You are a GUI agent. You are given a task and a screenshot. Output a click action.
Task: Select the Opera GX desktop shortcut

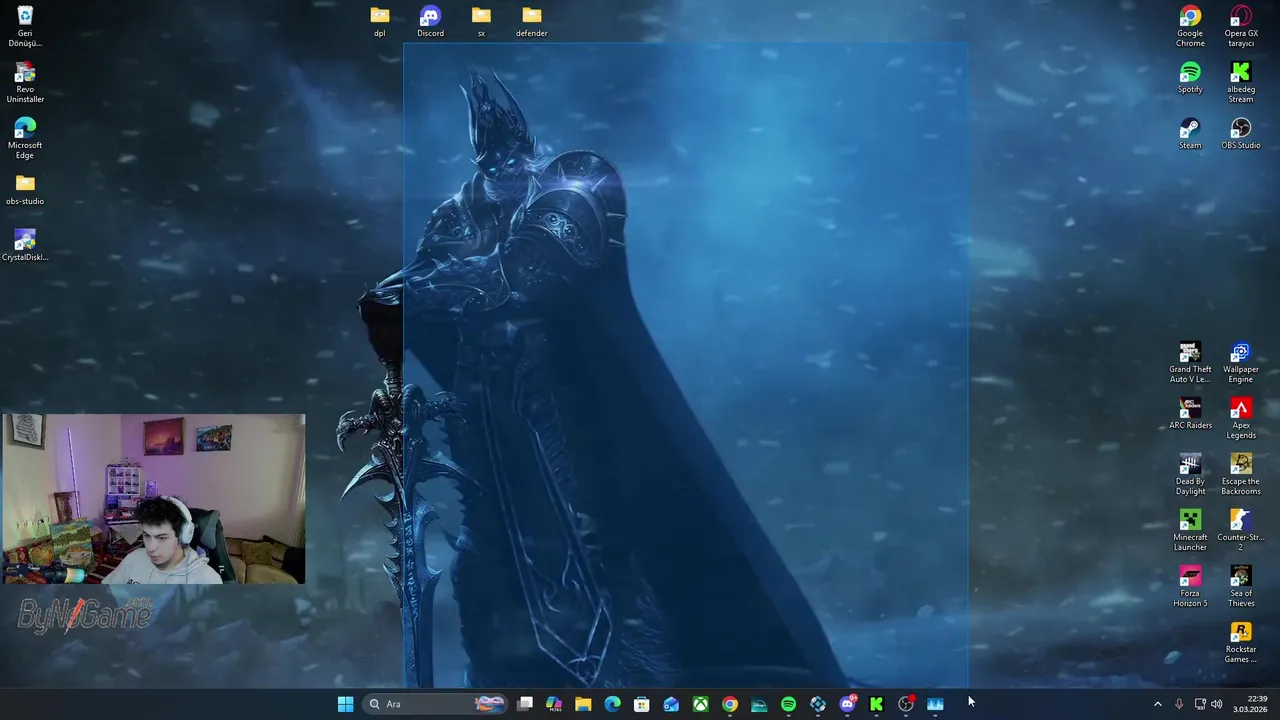1241,26
